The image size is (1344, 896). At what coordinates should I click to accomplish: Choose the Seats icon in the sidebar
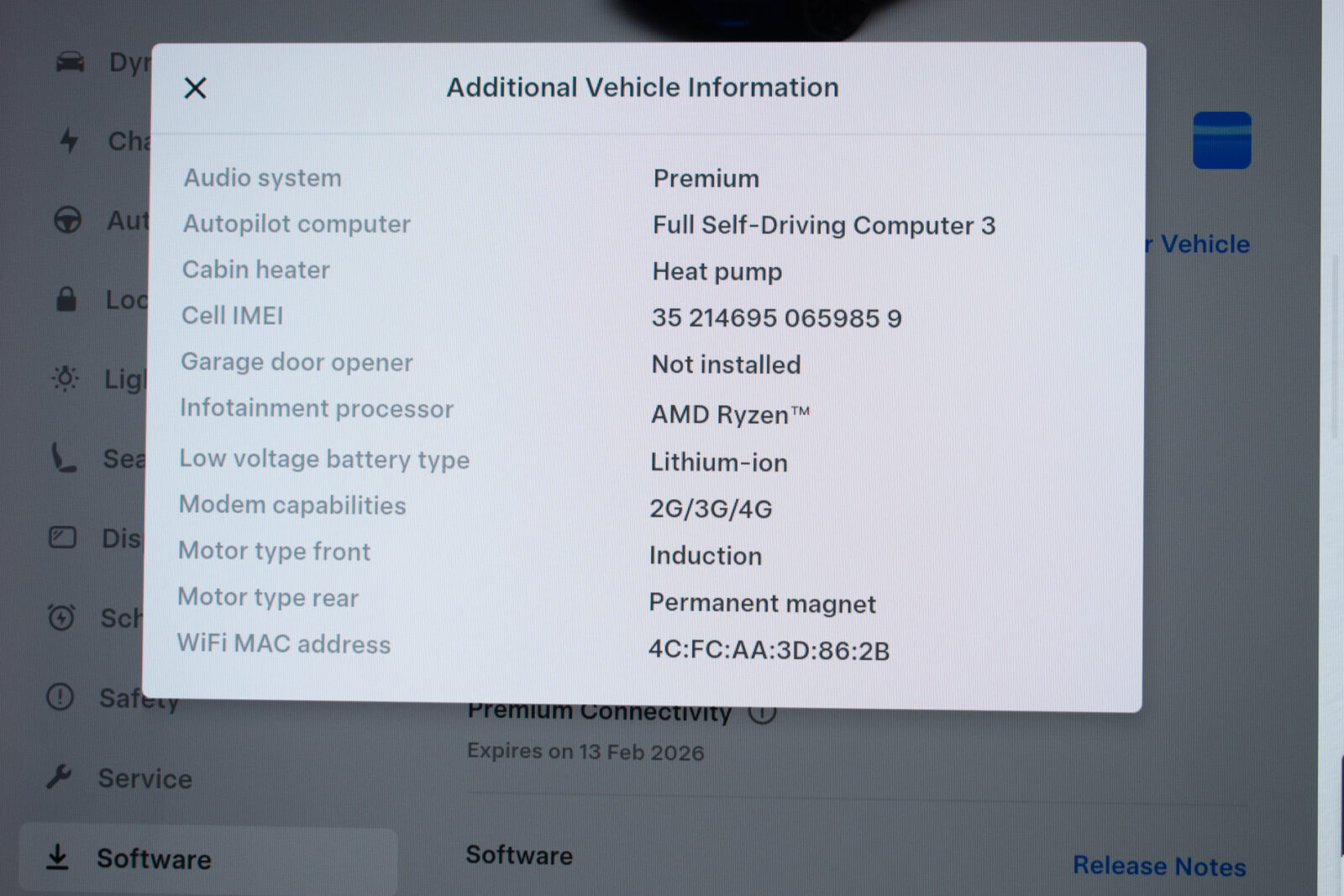(x=64, y=458)
